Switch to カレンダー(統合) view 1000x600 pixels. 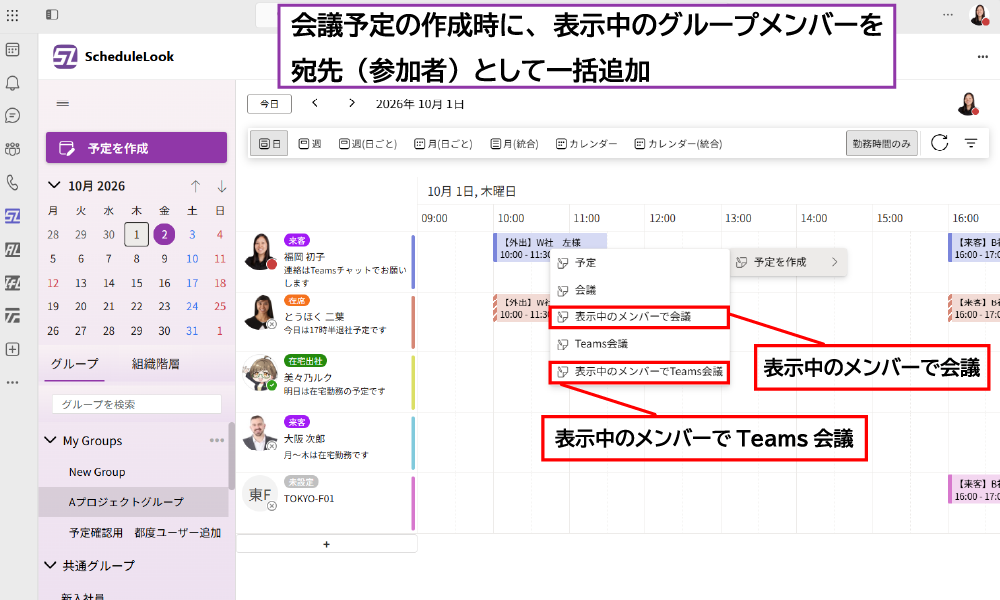[678, 143]
